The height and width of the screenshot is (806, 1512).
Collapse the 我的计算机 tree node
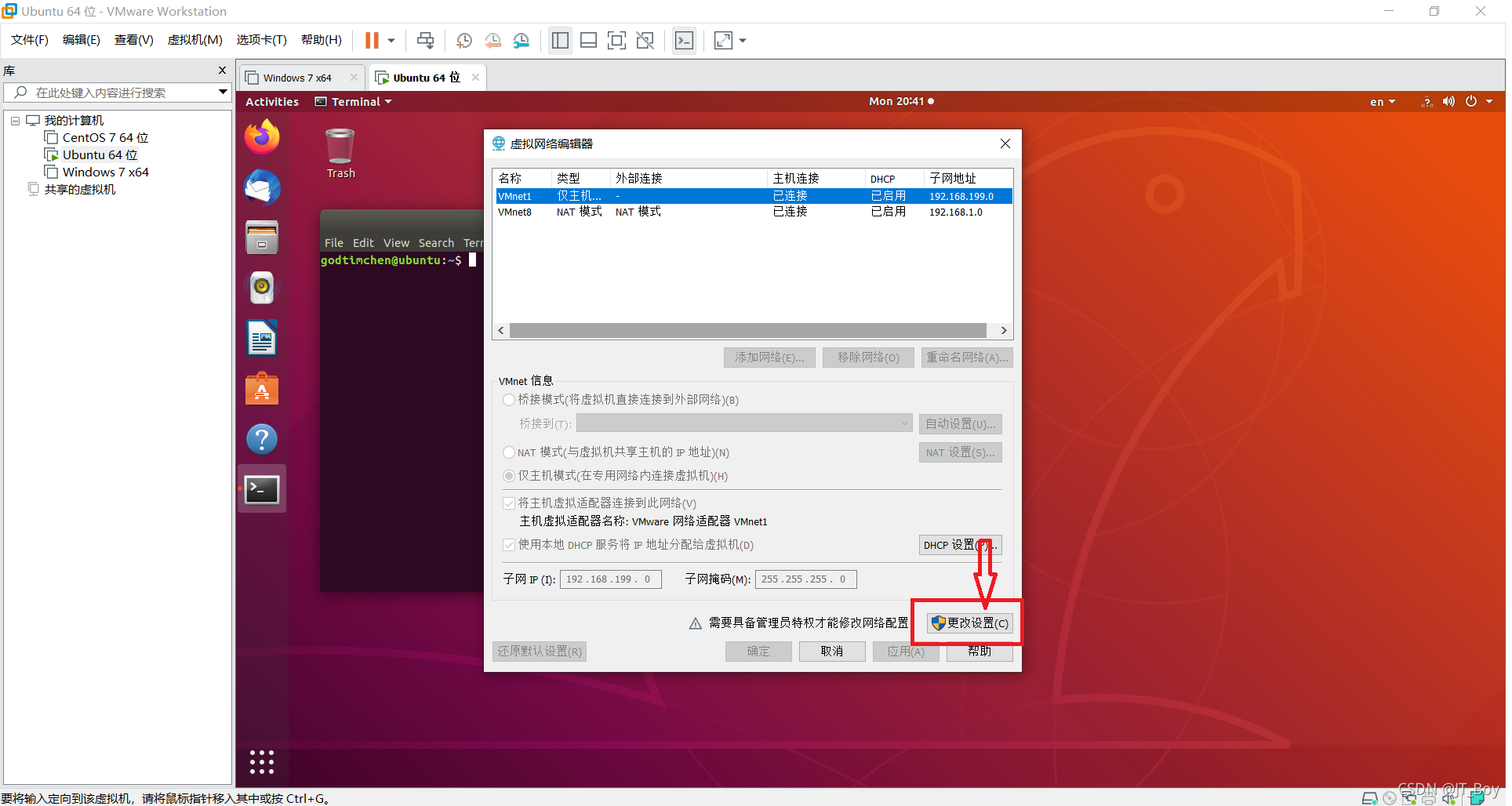coord(15,121)
